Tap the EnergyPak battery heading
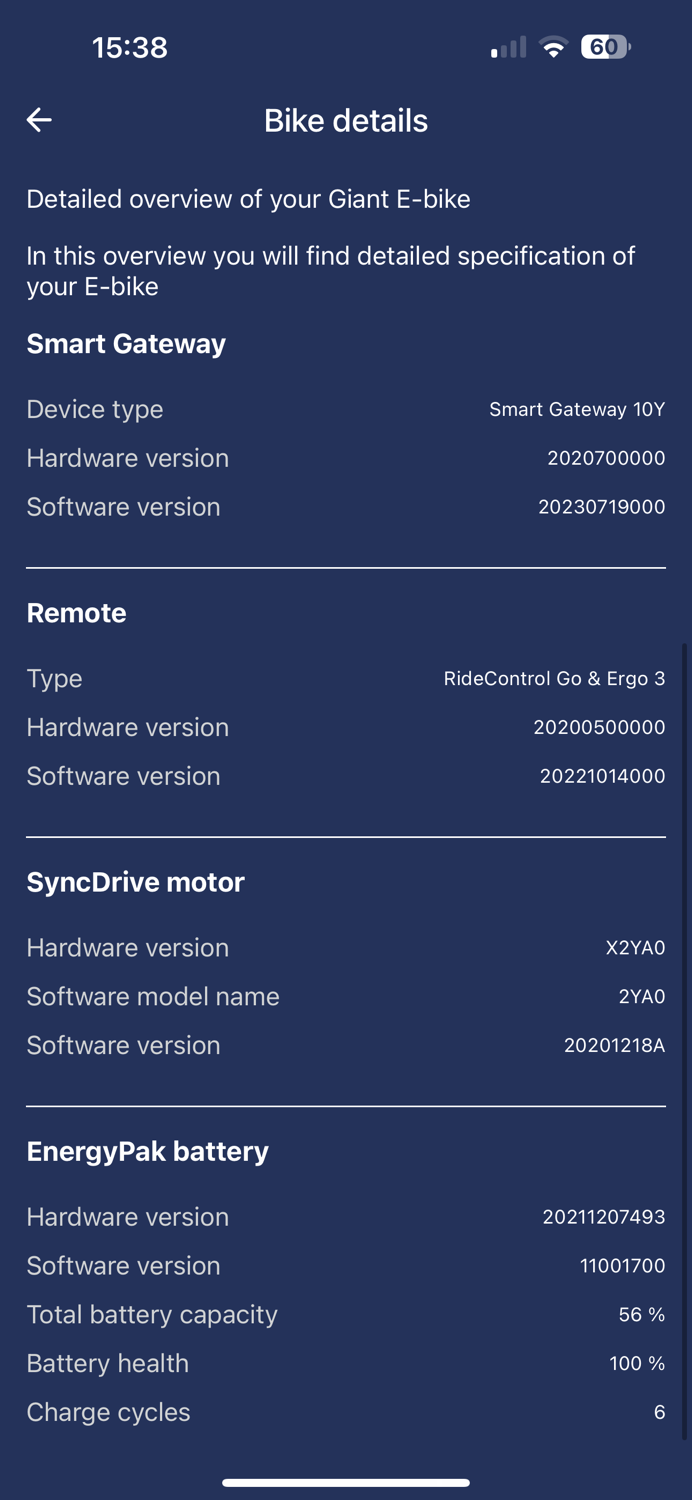 click(x=147, y=1151)
